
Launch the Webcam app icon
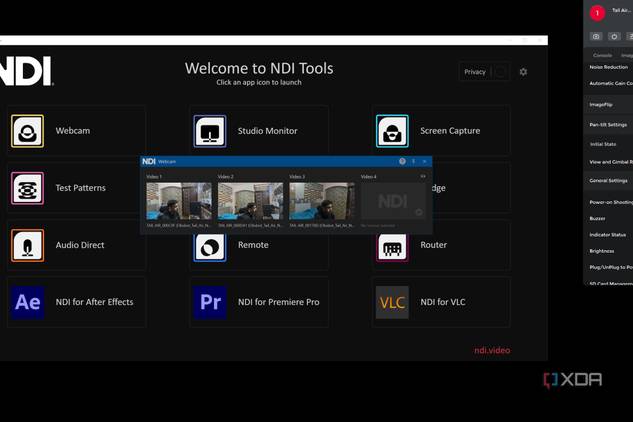(27, 131)
